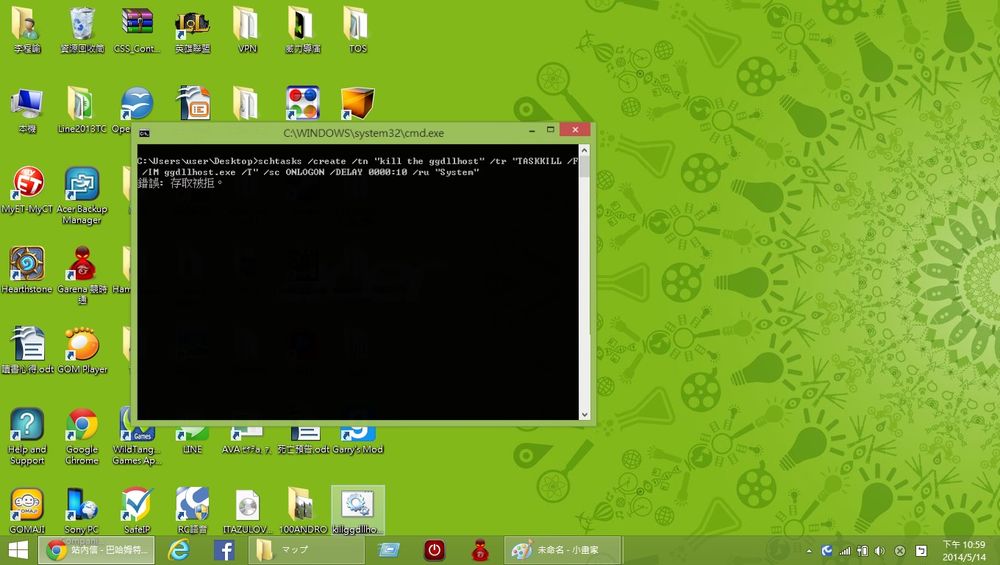The image size is (1000, 565).
Task: Select the 本機 computer icon
Action: (27, 110)
